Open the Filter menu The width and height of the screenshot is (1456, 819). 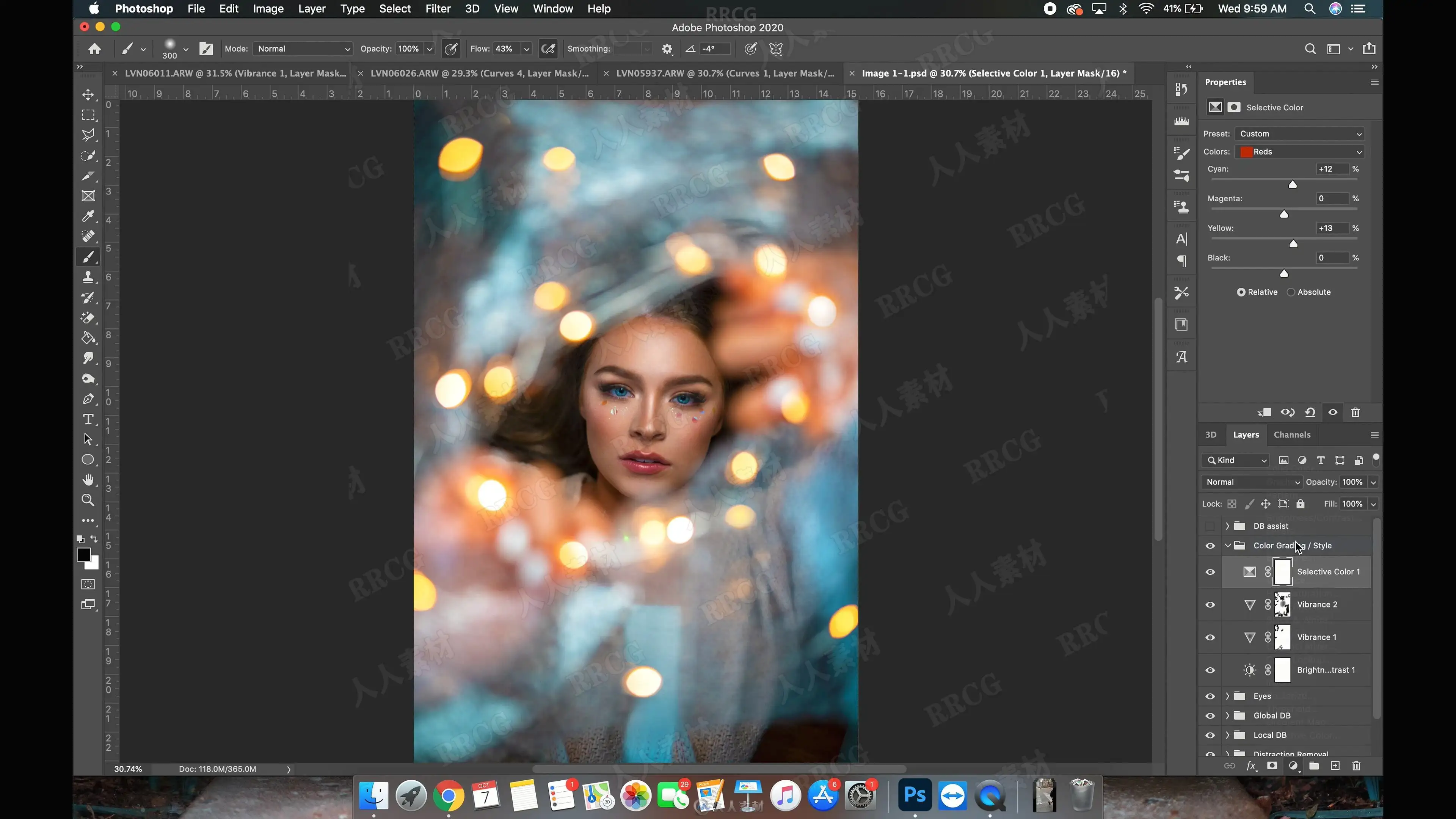tap(438, 8)
